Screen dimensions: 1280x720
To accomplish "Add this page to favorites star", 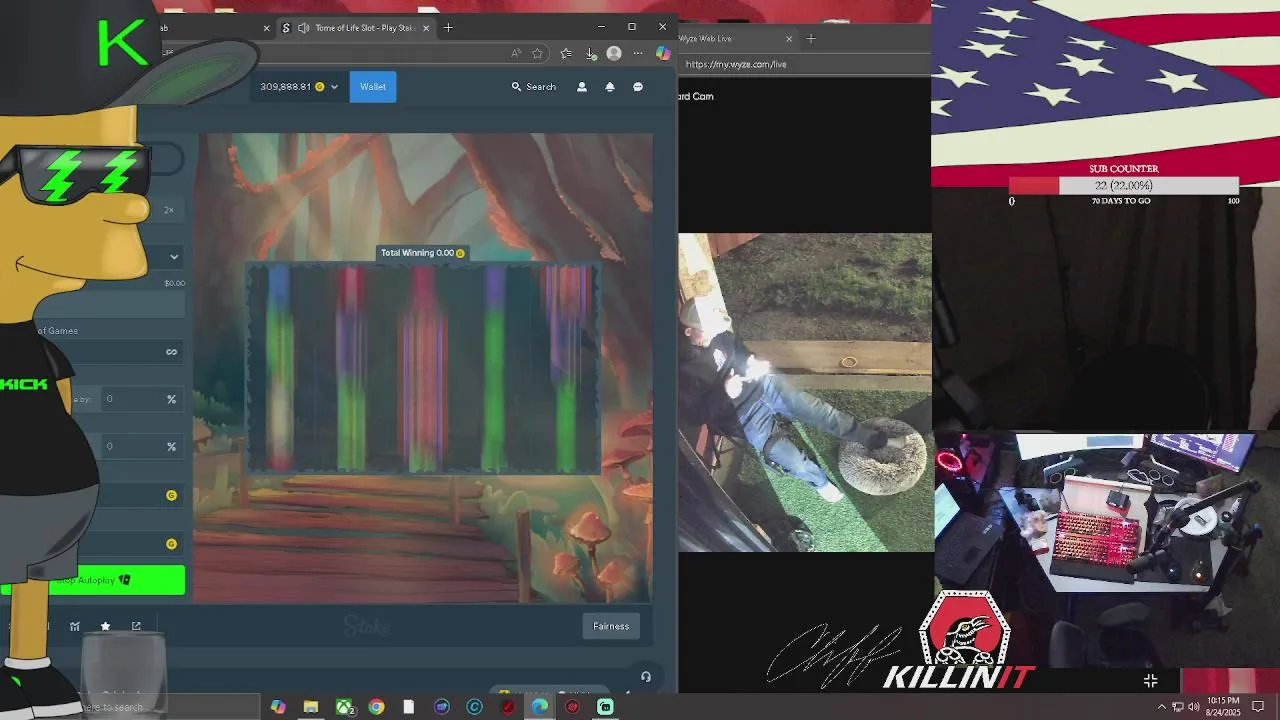I will tap(538, 53).
